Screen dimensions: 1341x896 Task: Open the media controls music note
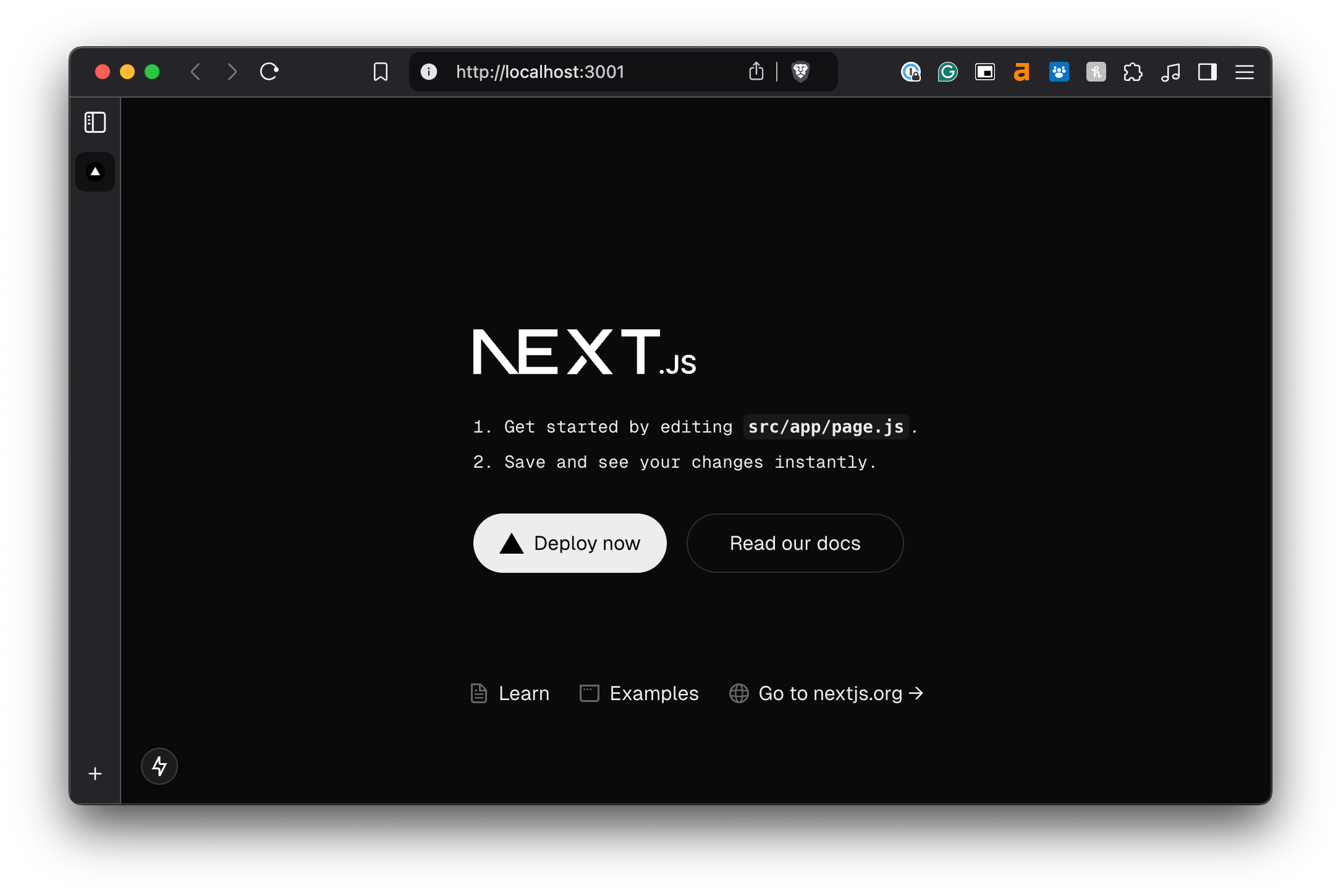point(1170,72)
